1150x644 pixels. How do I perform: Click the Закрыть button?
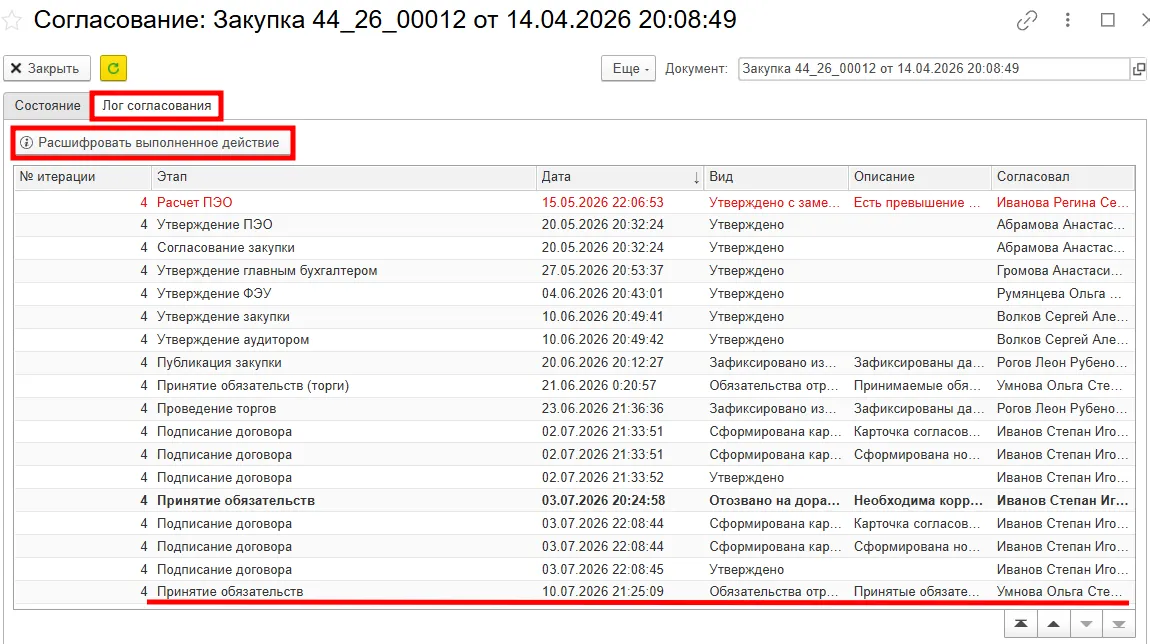(x=47, y=68)
